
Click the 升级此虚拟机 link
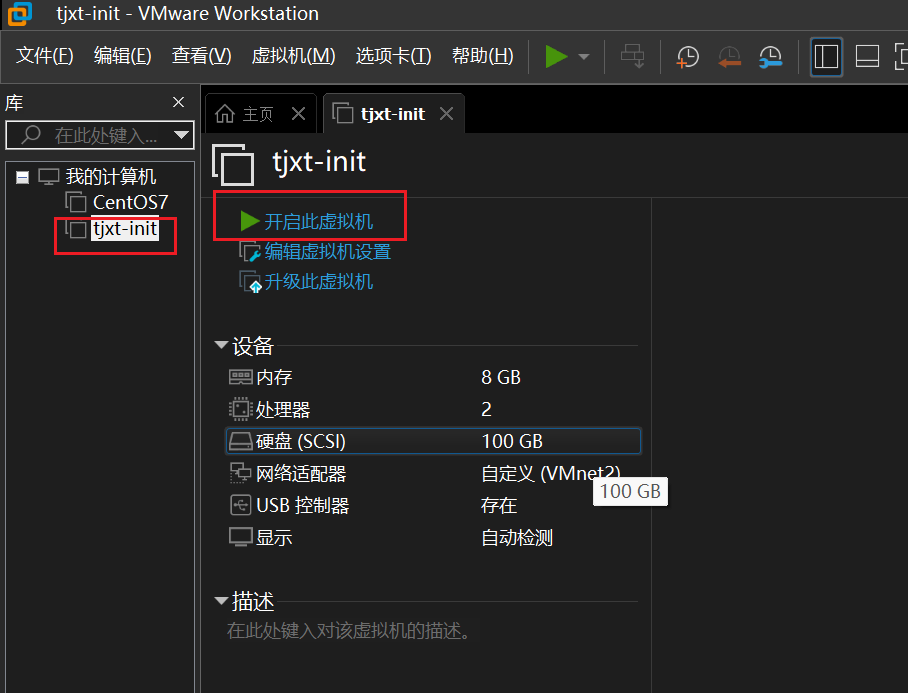coord(318,282)
